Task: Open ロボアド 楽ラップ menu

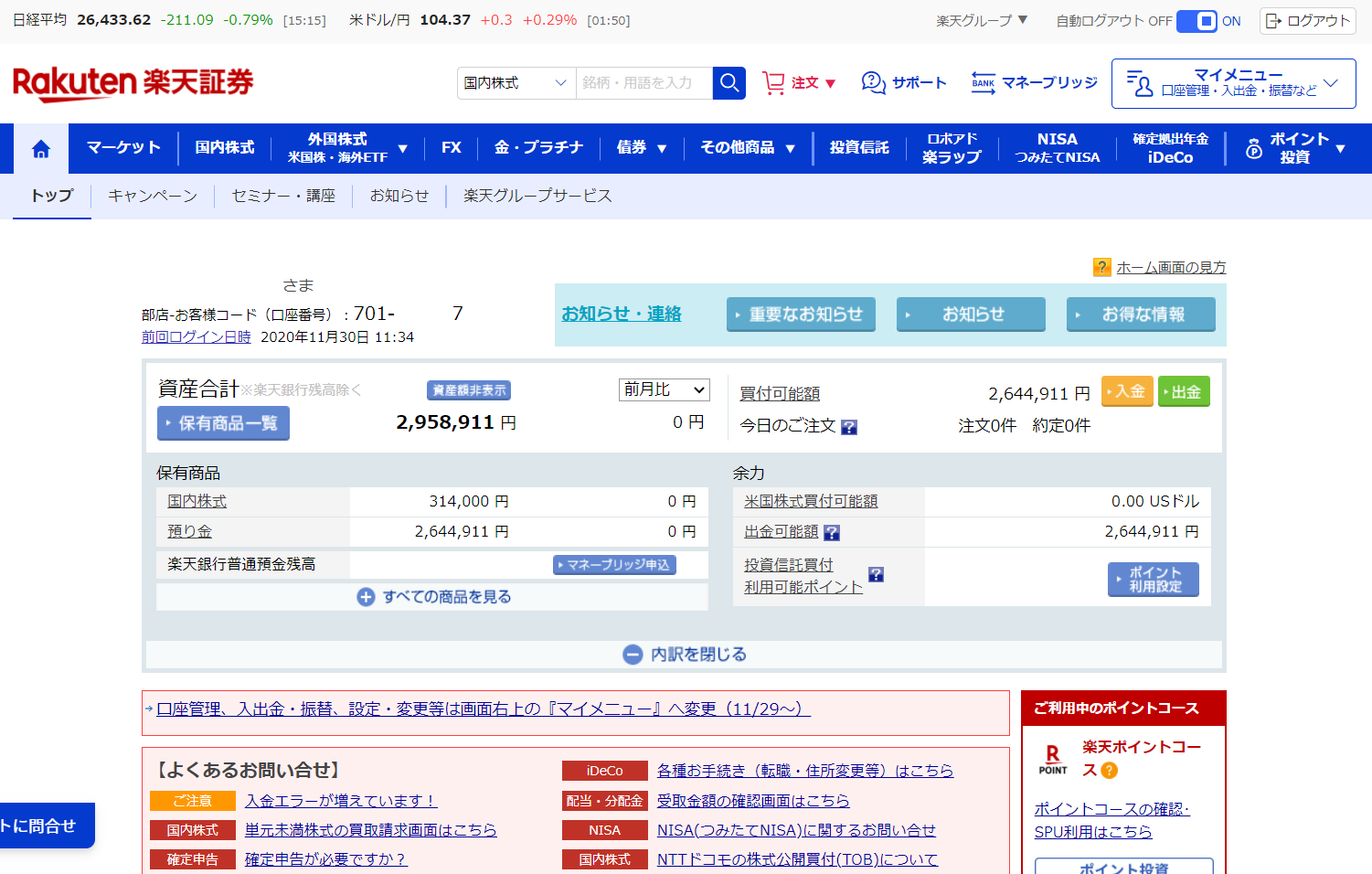Action: (952, 148)
